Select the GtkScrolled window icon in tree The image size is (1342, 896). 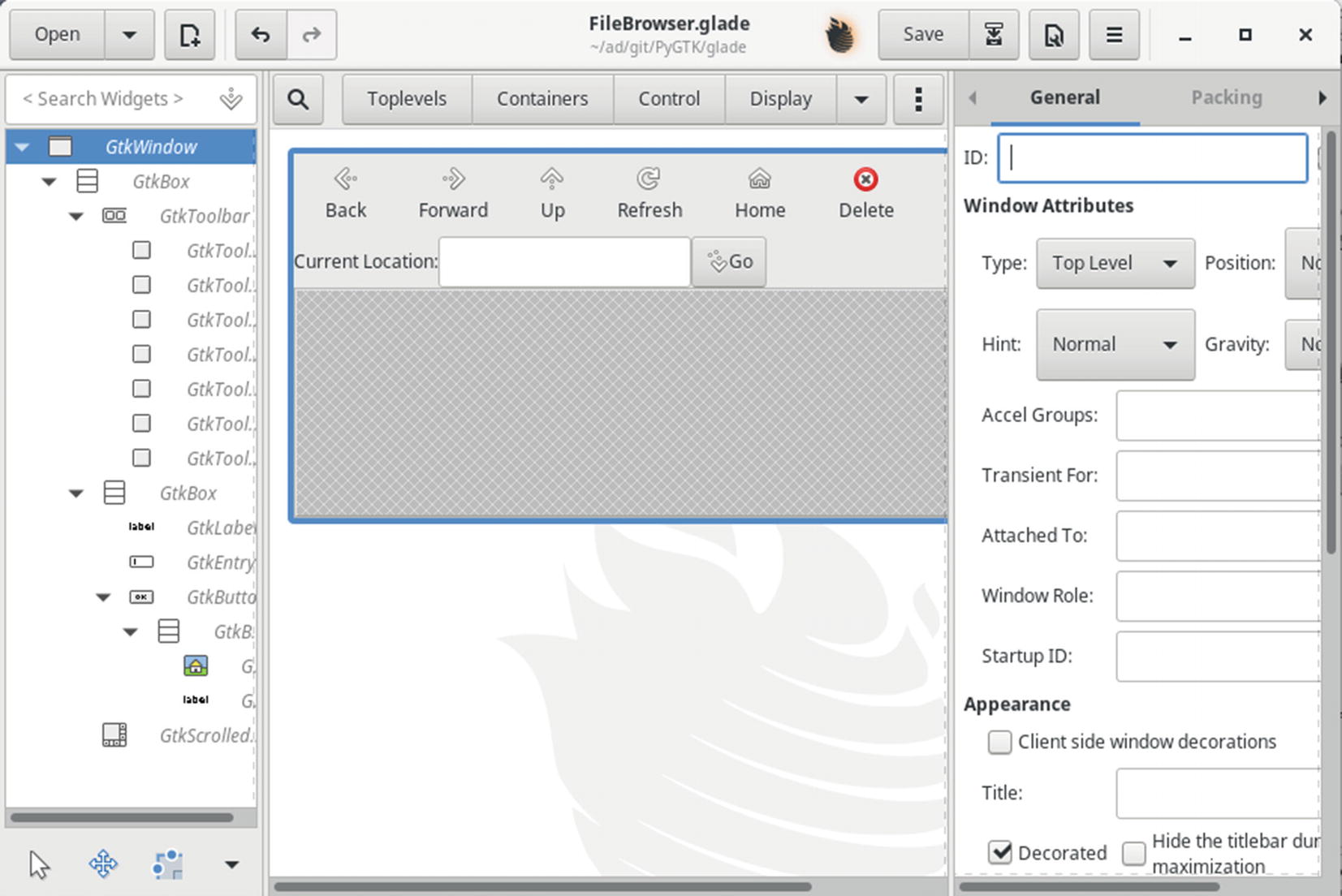114,735
